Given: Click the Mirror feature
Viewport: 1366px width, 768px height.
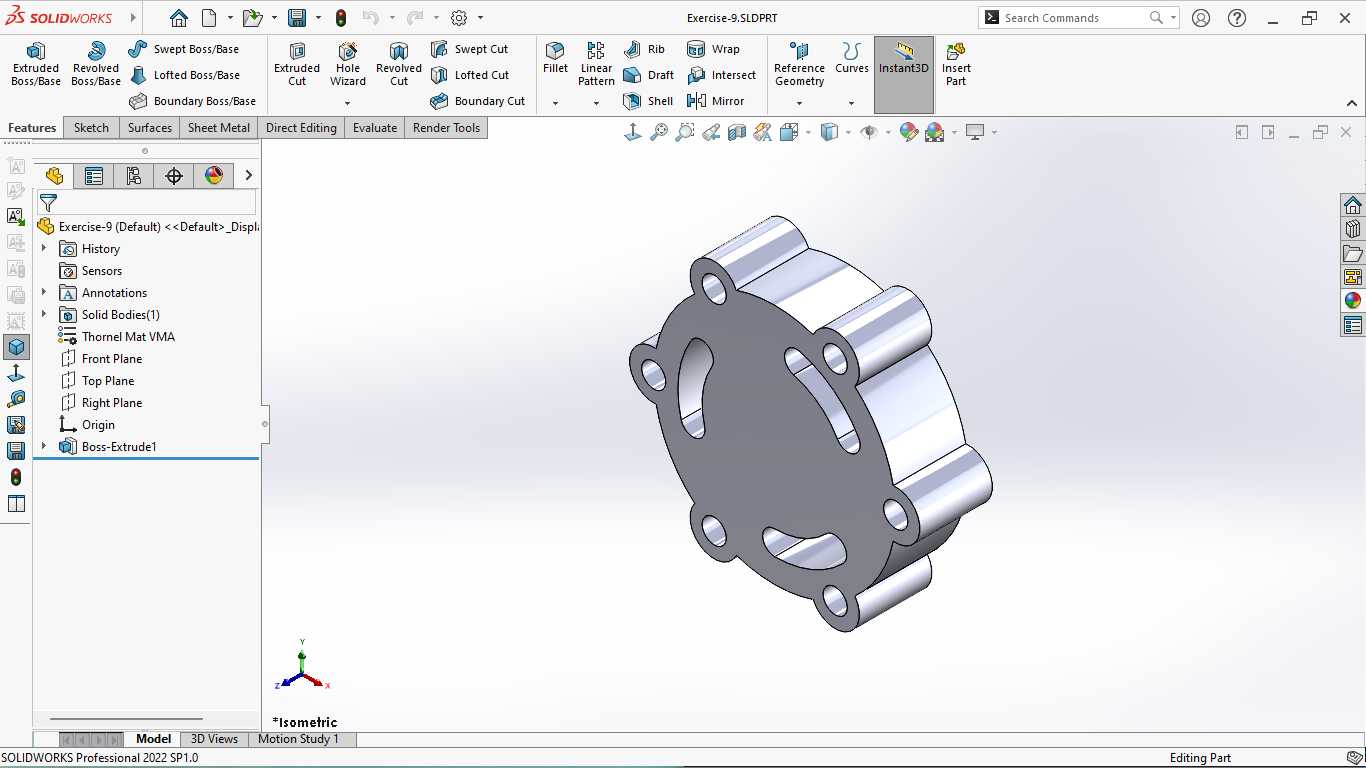Looking at the screenshot, I should coord(715,101).
